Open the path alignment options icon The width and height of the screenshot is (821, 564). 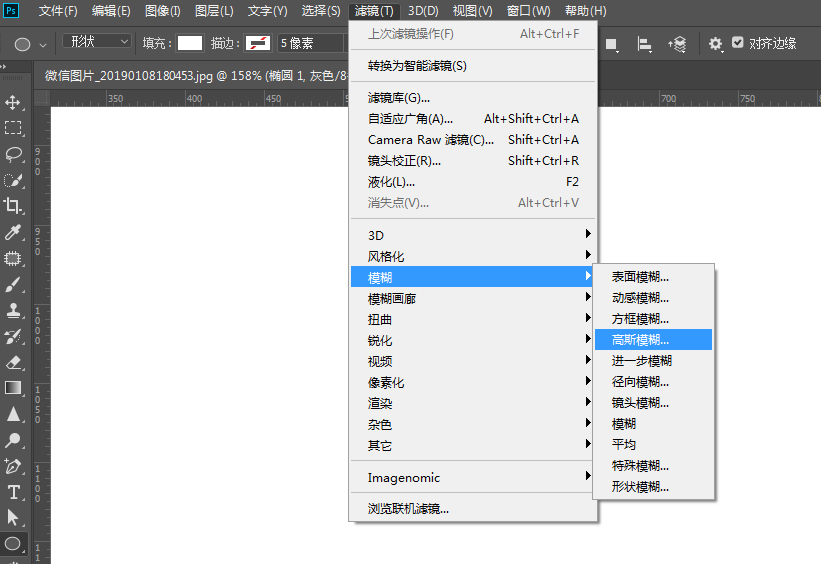(644, 45)
